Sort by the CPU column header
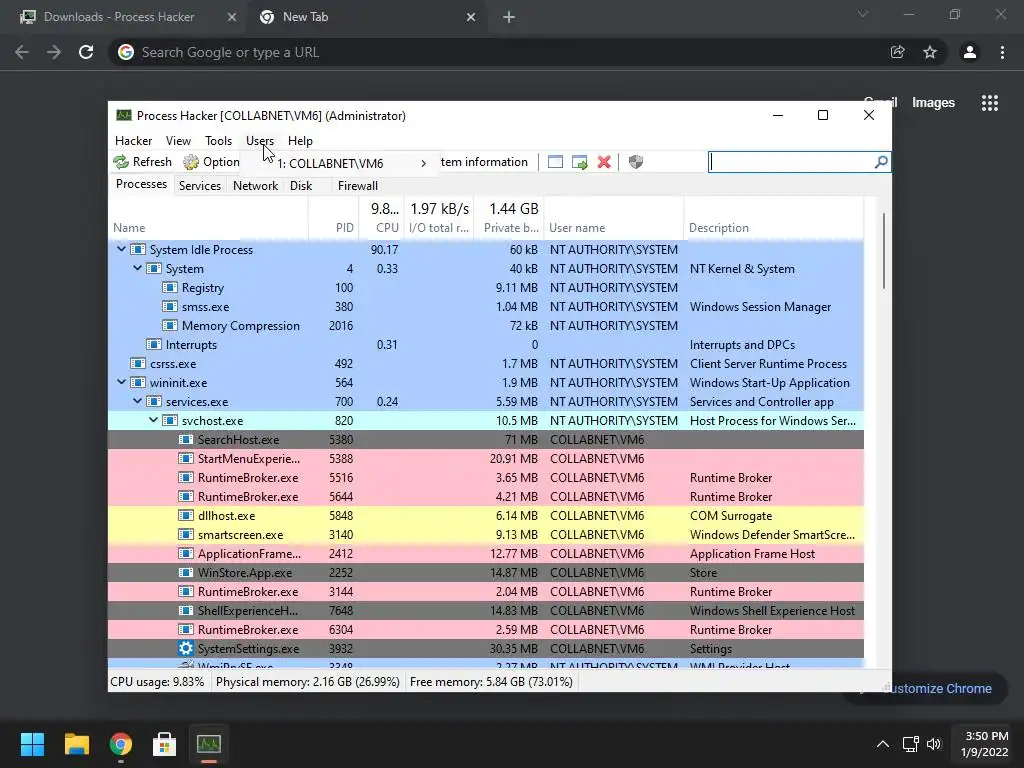The width and height of the screenshot is (1024, 768). (x=381, y=228)
